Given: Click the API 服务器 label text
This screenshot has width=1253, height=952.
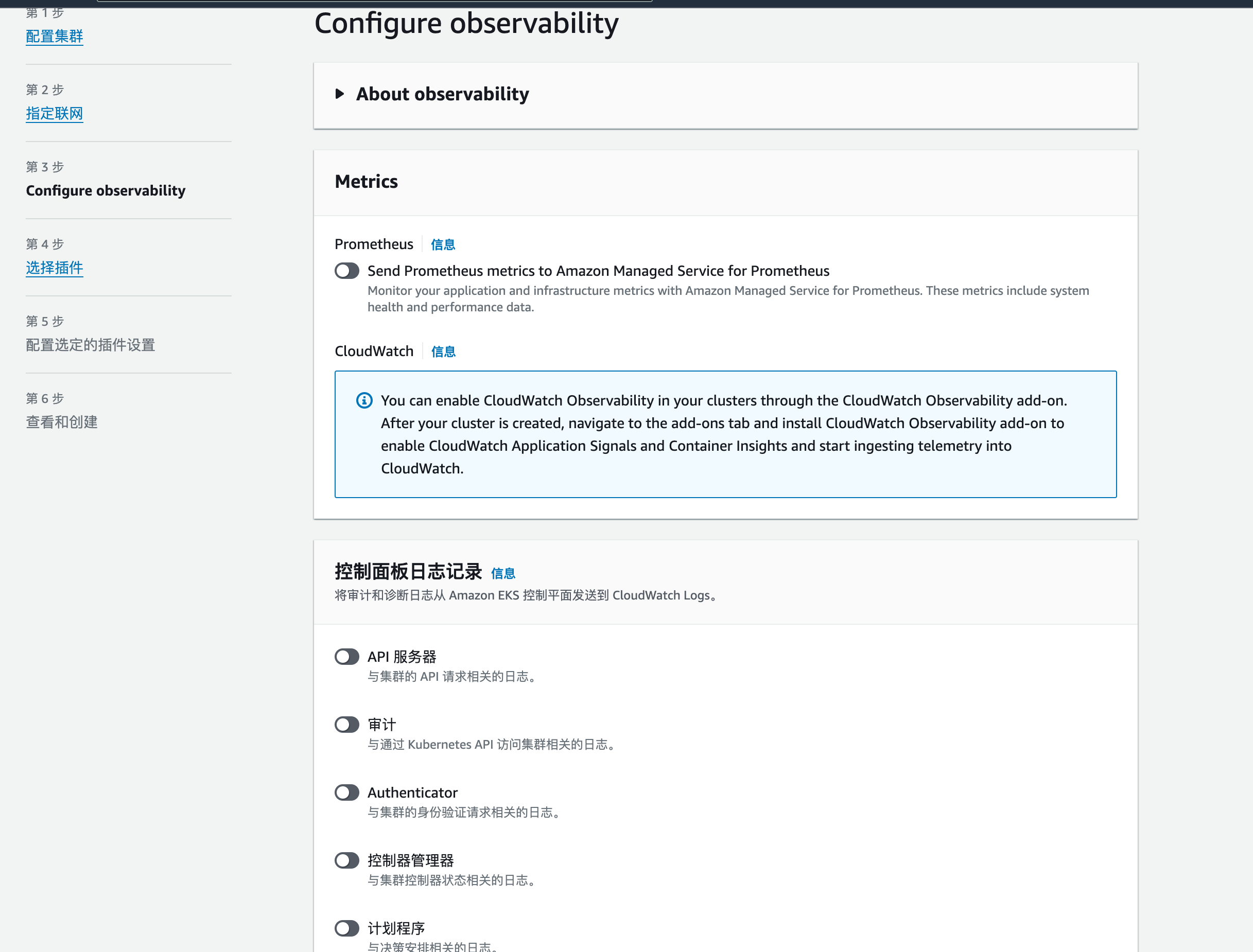Looking at the screenshot, I should [x=402, y=657].
